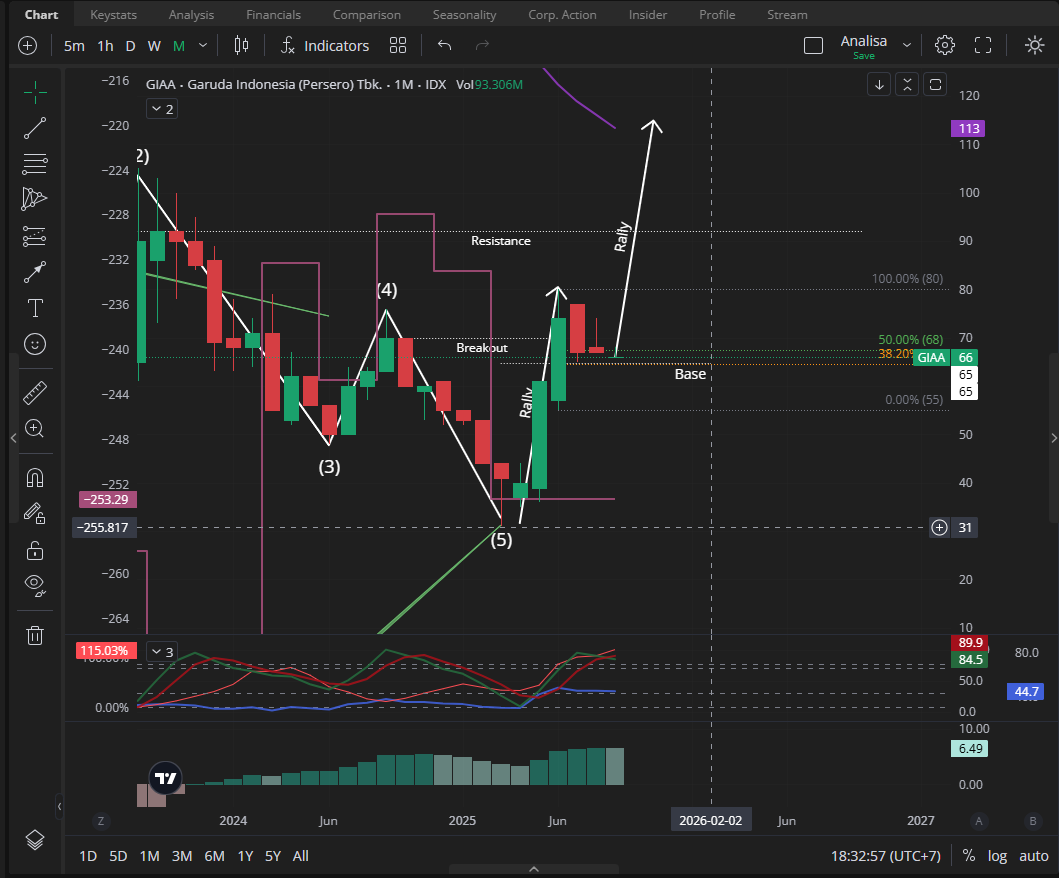Screen dimensions: 1059x878
Task: Select the trend line drawing tool
Action: [x=34, y=128]
